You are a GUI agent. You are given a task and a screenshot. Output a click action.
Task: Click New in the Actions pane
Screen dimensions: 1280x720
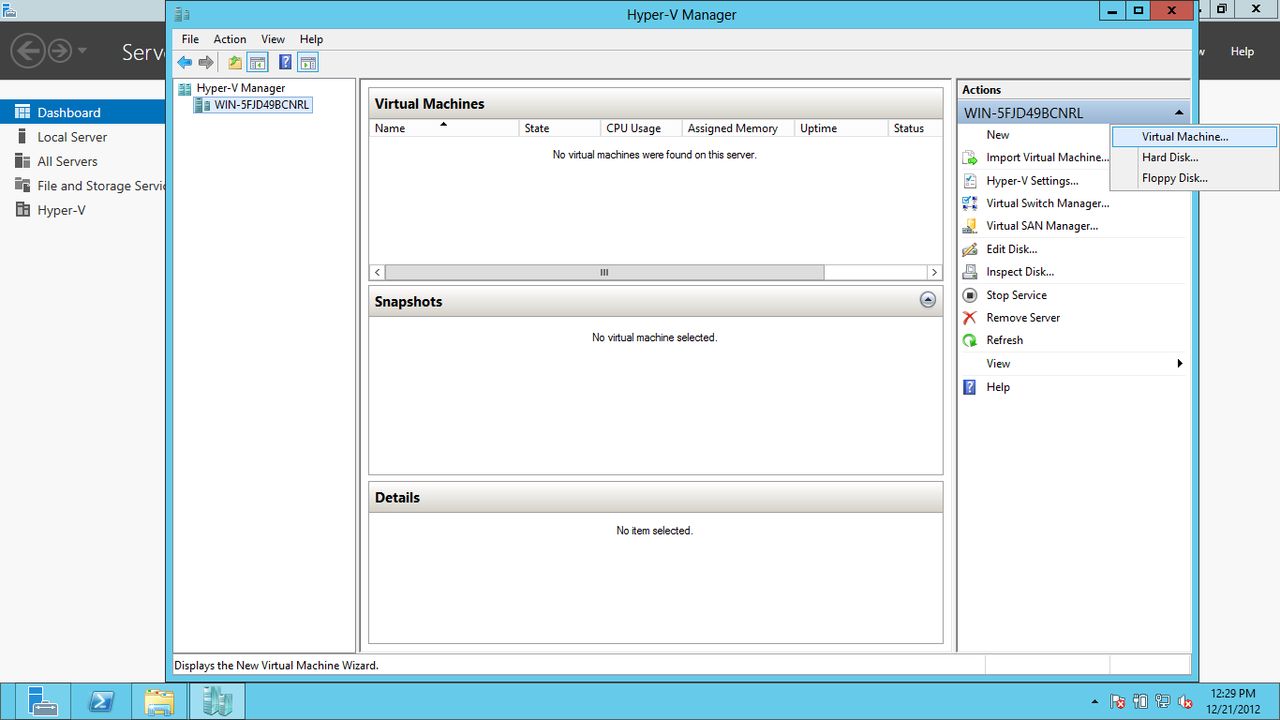pyautogui.click(x=998, y=135)
